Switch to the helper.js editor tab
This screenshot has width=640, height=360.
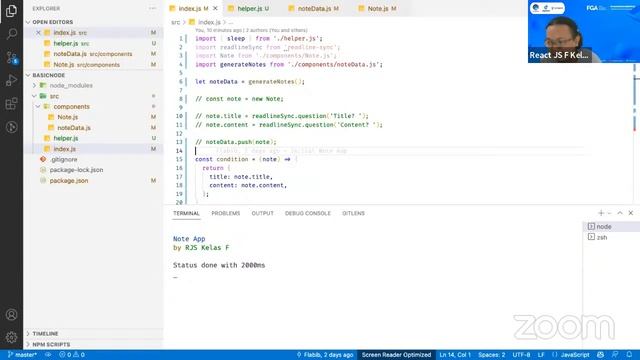pyautogui.click(x=250, y=8)
